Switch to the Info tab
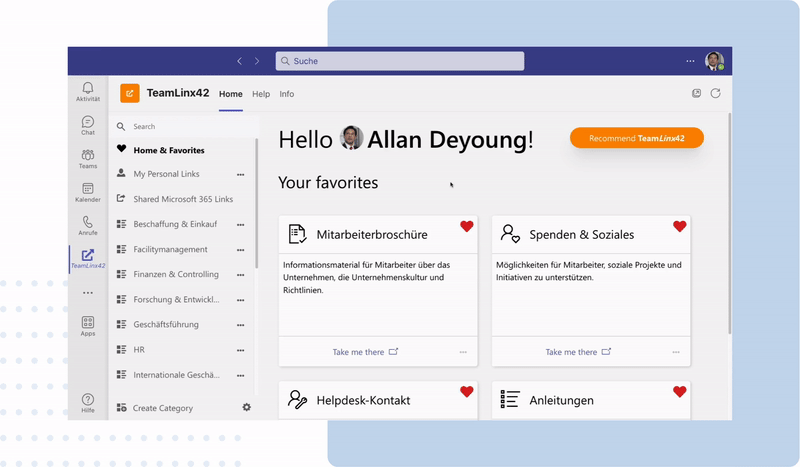Viewport: 800px width, 467px height. pos(286,94)
